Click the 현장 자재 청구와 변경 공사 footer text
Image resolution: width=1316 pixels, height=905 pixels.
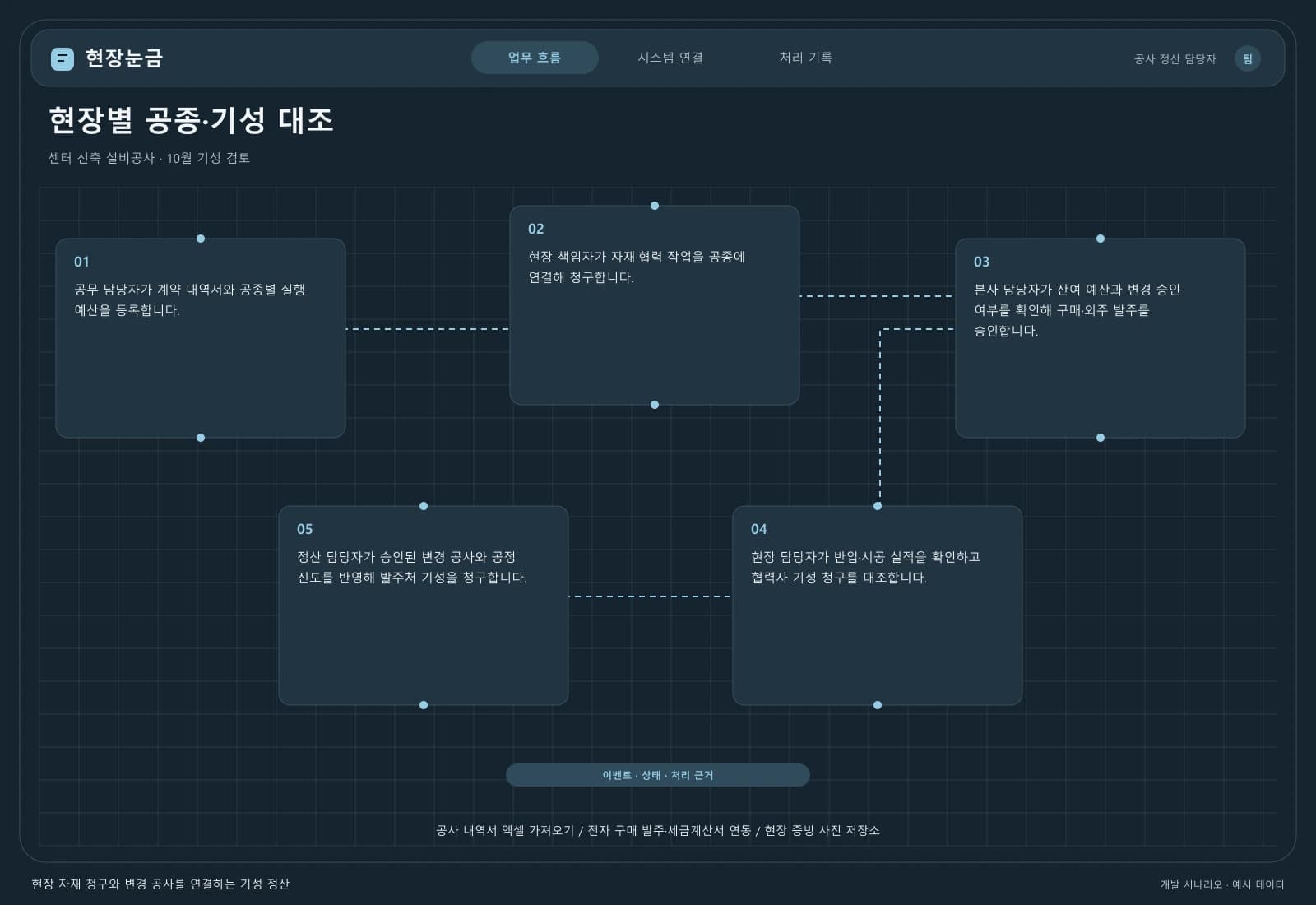pyautogui.click(x=160, y=884)
